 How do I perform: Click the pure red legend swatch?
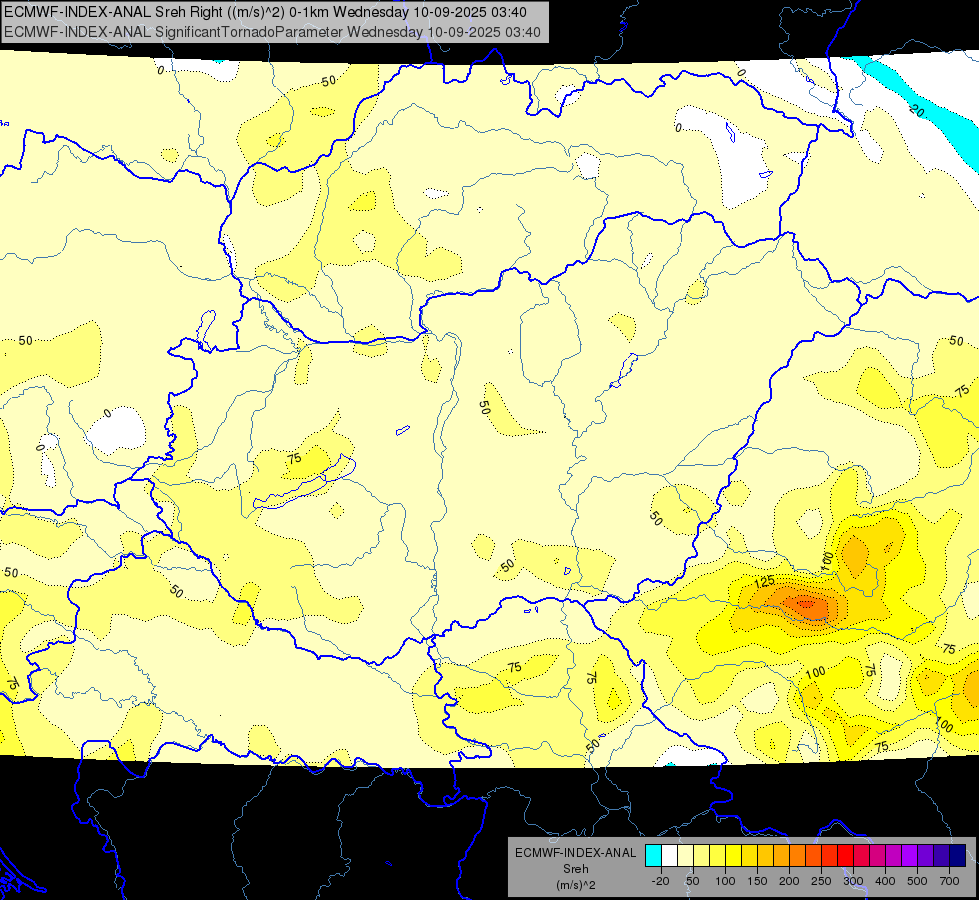[845, 855]
